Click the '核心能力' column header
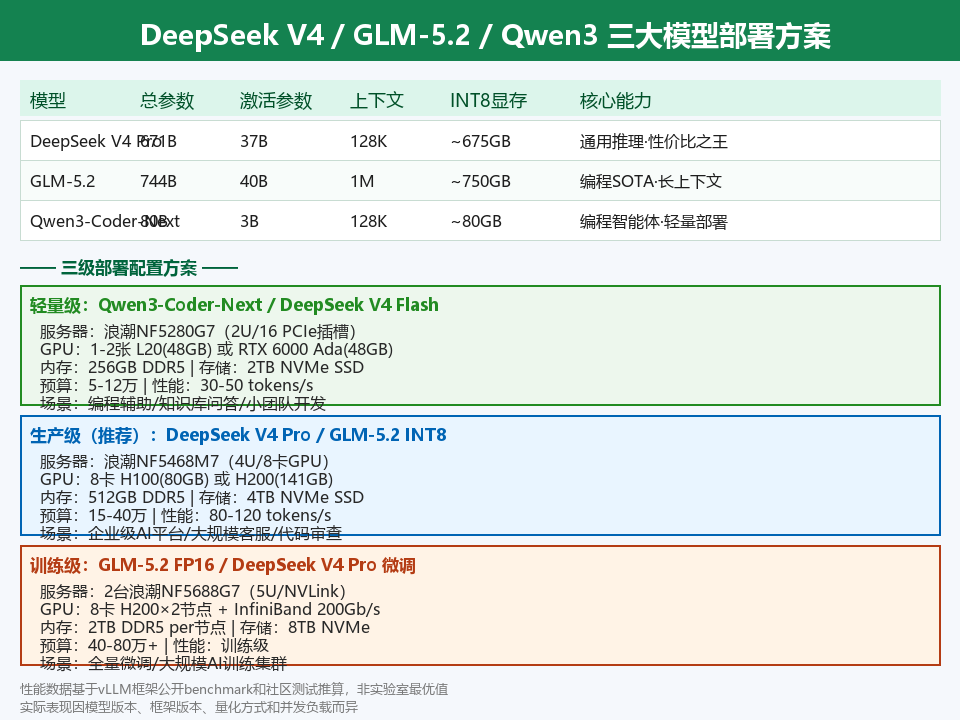Image resolution: width=960 pixels, height=720 pixels. pyautogui.click(x=616, y=100)
